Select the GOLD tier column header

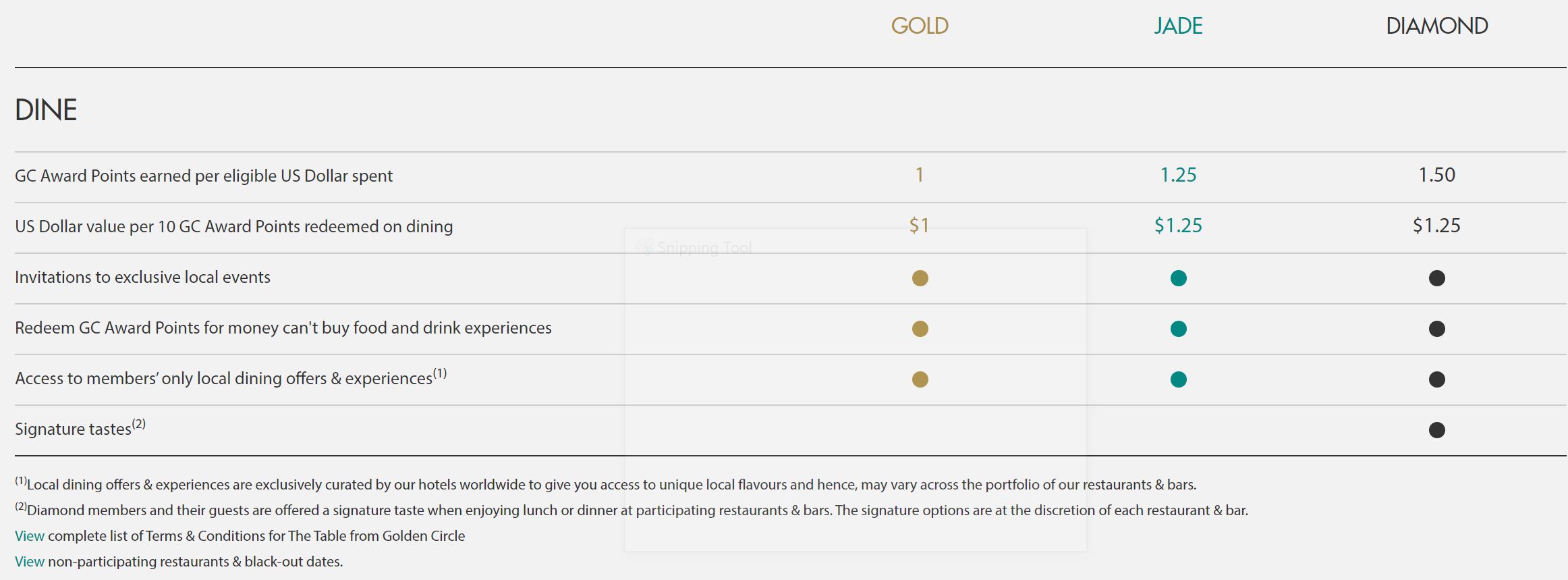click(x=920, y=26)
